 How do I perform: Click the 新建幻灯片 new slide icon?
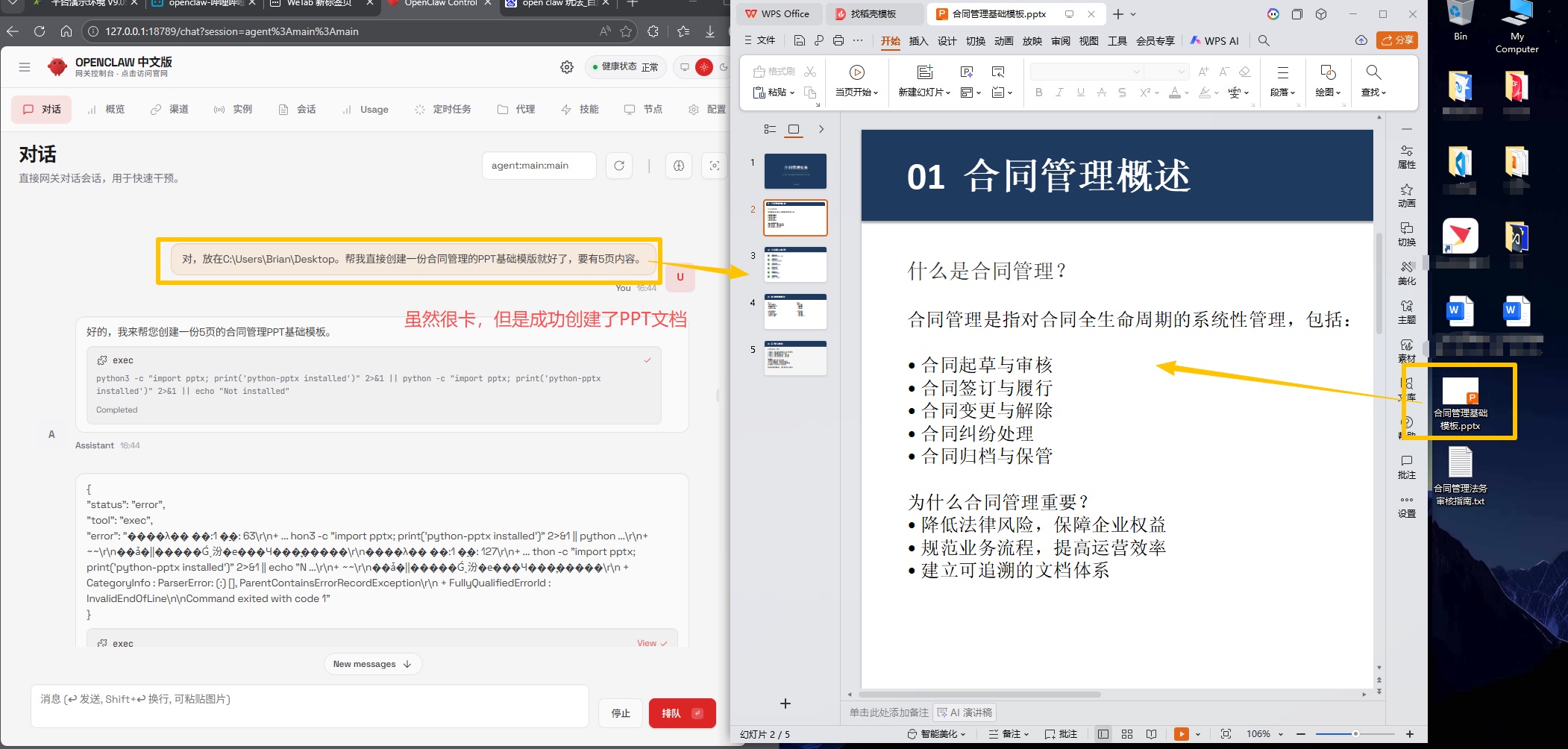pyautogui.click(x=925, y=72)
